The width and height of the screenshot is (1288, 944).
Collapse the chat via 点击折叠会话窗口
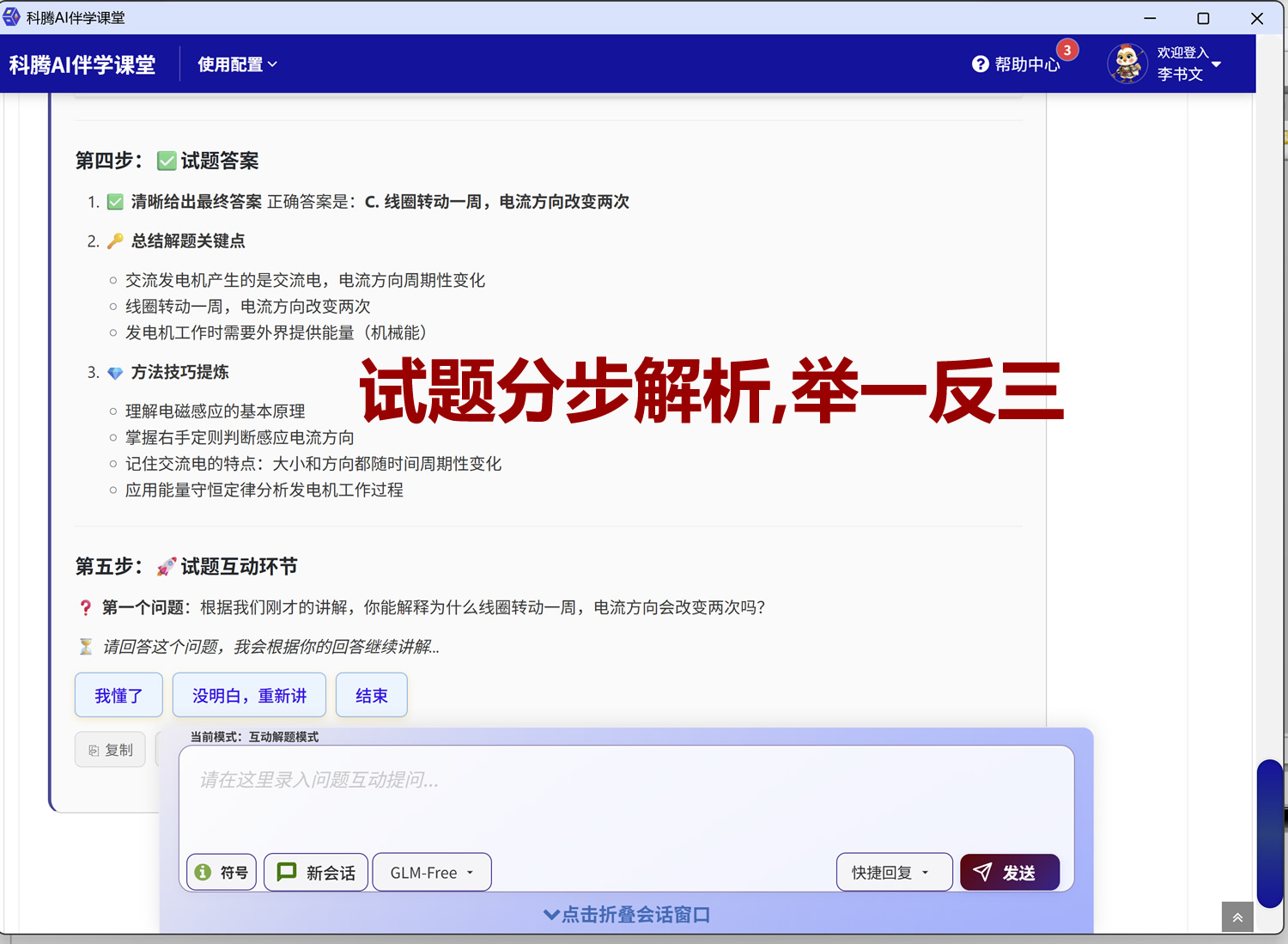[628, 915]
